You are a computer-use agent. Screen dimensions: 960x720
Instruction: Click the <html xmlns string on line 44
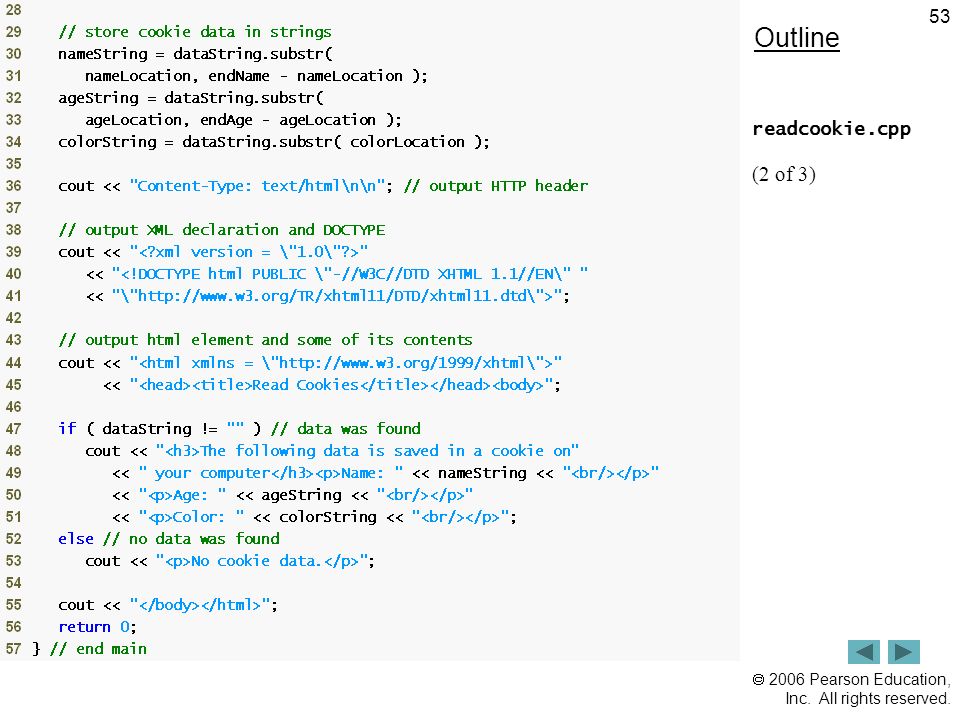point(345,363)
